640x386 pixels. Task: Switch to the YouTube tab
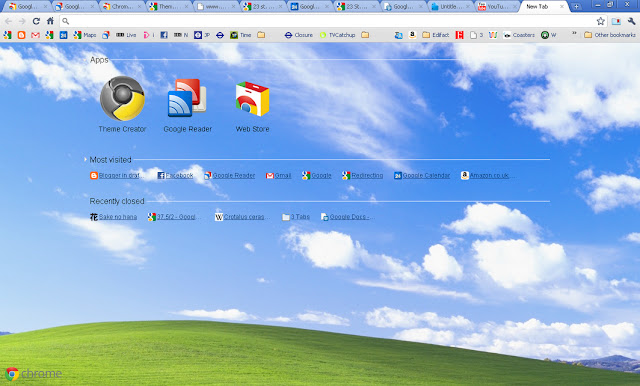coord(497,7)
